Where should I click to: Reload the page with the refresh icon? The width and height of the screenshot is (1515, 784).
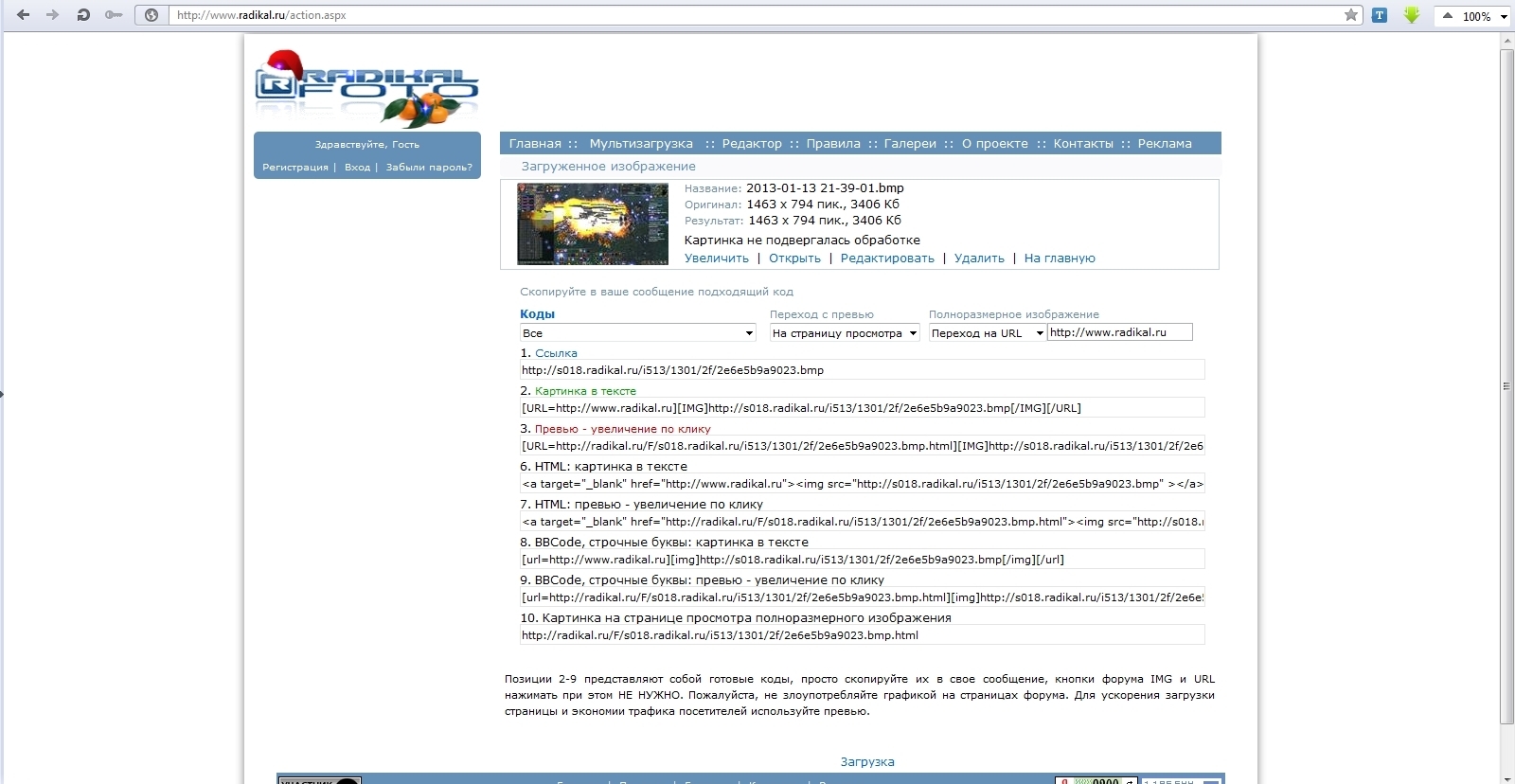[83, 15]
